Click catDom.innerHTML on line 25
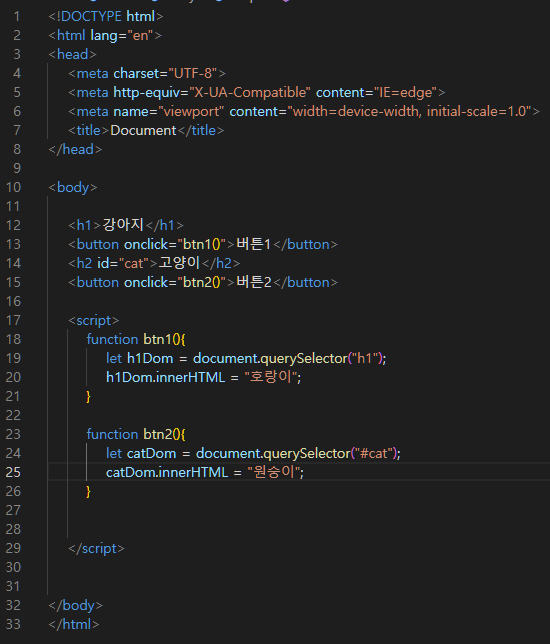Viewport: 550px width, 644px height. point(167,472)
